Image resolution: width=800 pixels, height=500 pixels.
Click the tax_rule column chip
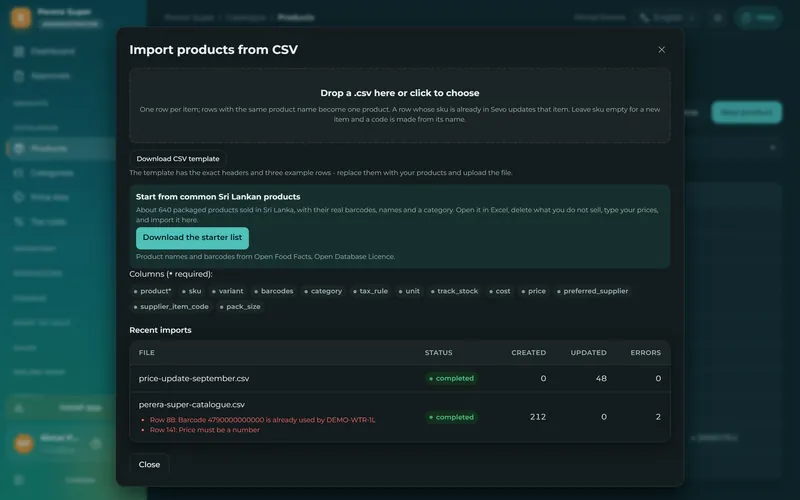[x=370, y=291]
